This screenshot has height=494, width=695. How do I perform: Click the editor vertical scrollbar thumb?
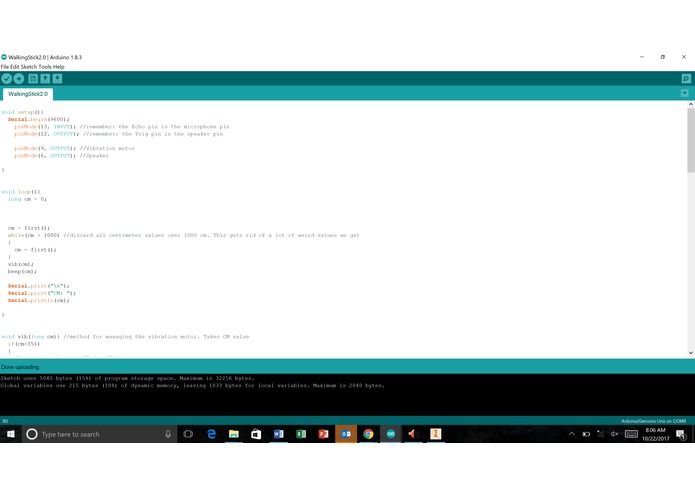(x=691, y=141)
